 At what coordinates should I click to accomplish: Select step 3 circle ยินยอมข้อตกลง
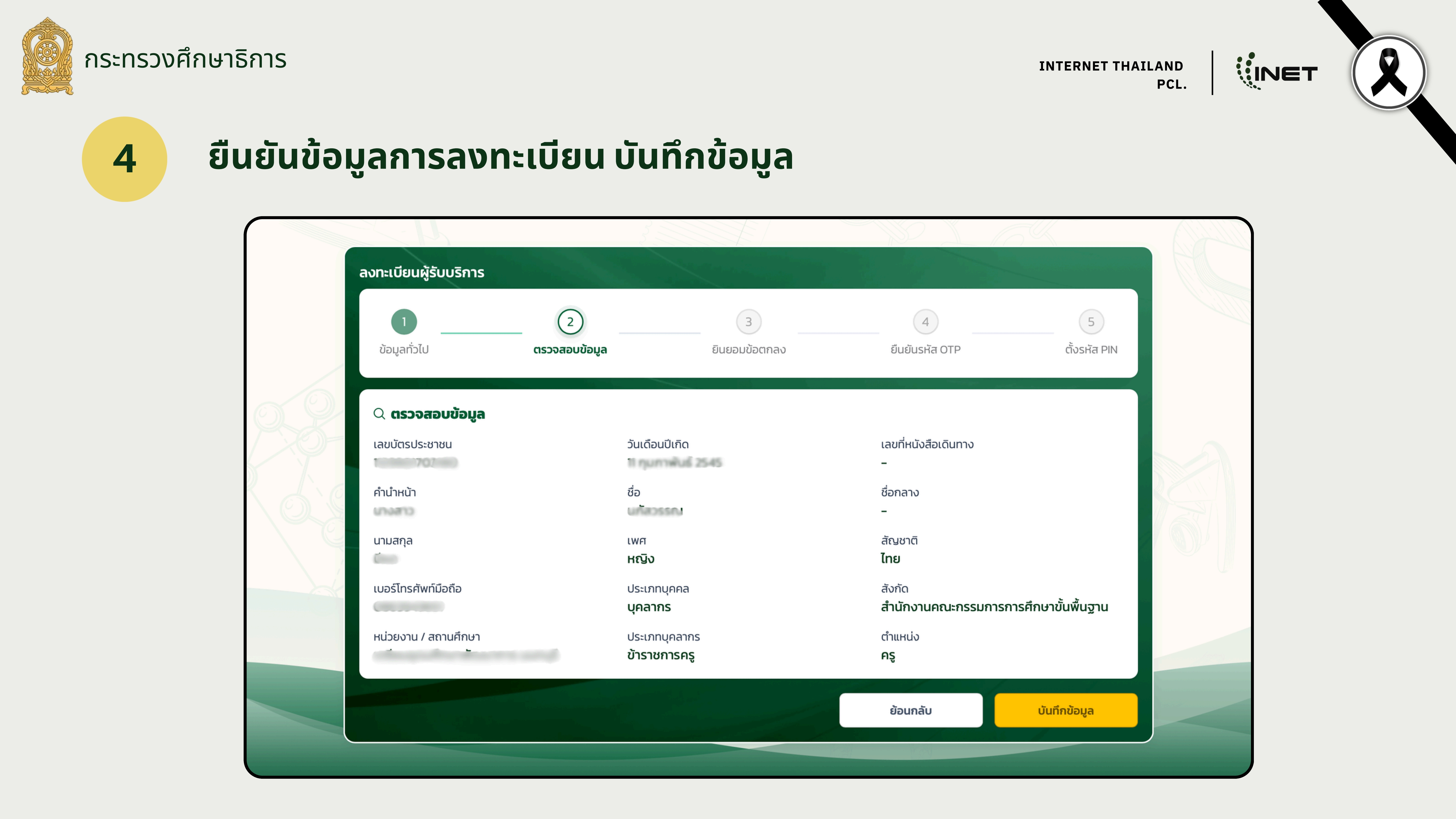(748, 322)
